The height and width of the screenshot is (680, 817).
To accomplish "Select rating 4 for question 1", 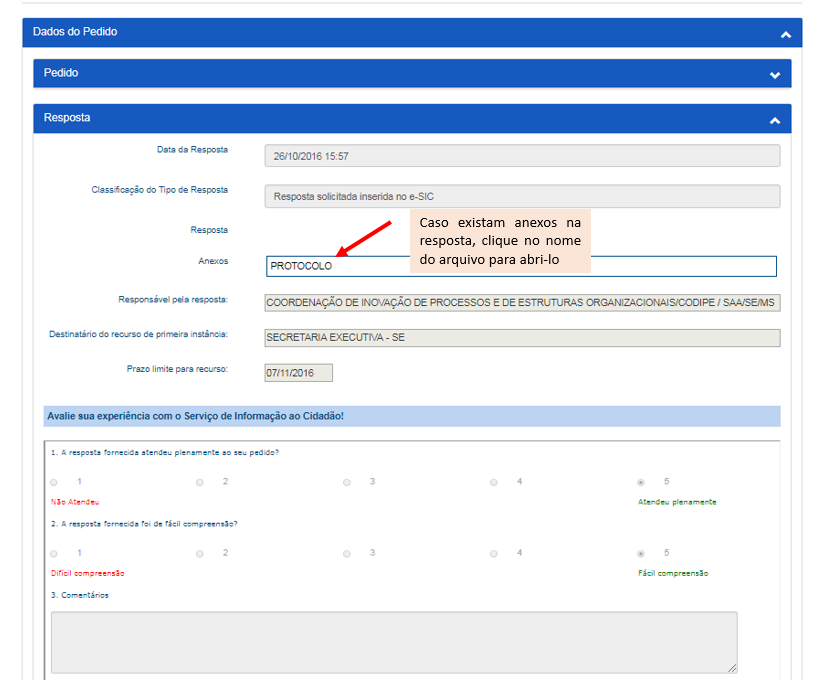I will 494,483.
